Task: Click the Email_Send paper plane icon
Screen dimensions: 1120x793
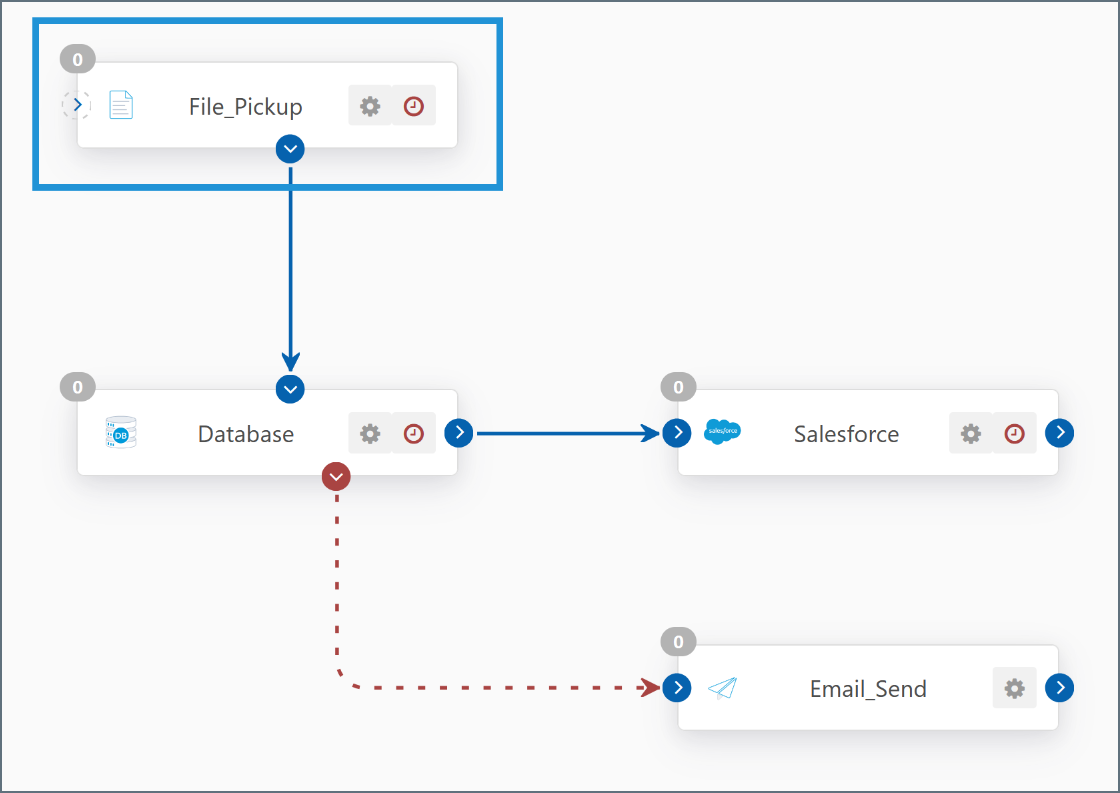Action: click(x=722, y=688)
